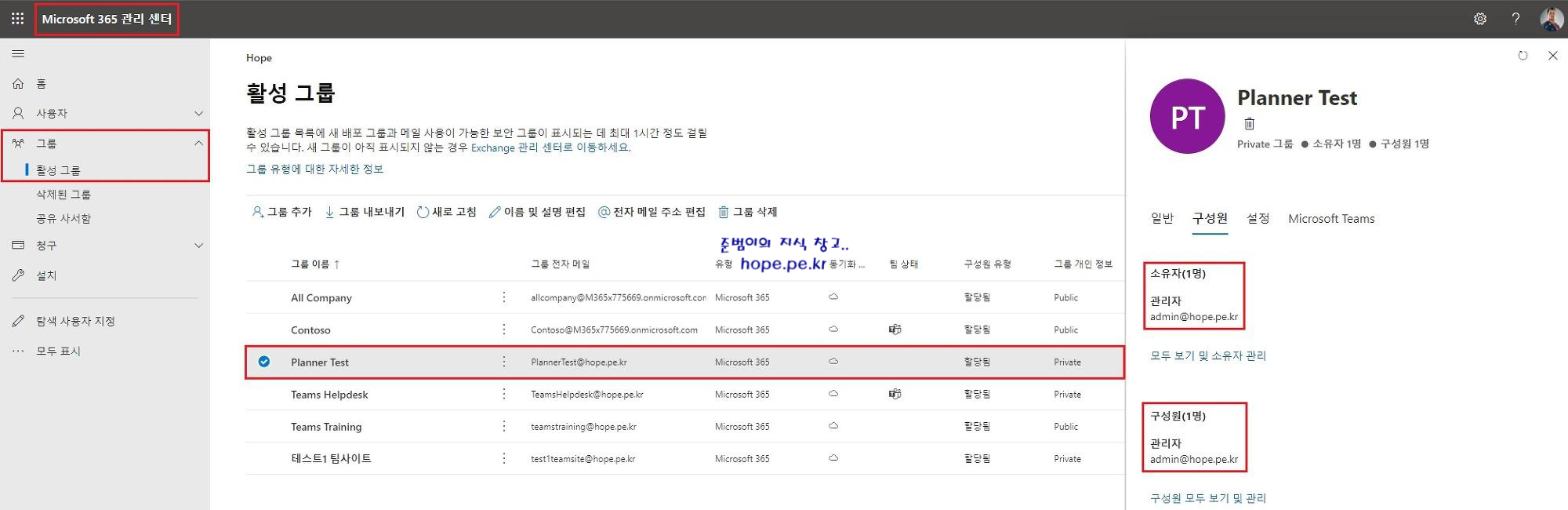Refresh the Planner Test details panel
Image resolution: width=1568 pixels, height=510 pixels.
1523,56
